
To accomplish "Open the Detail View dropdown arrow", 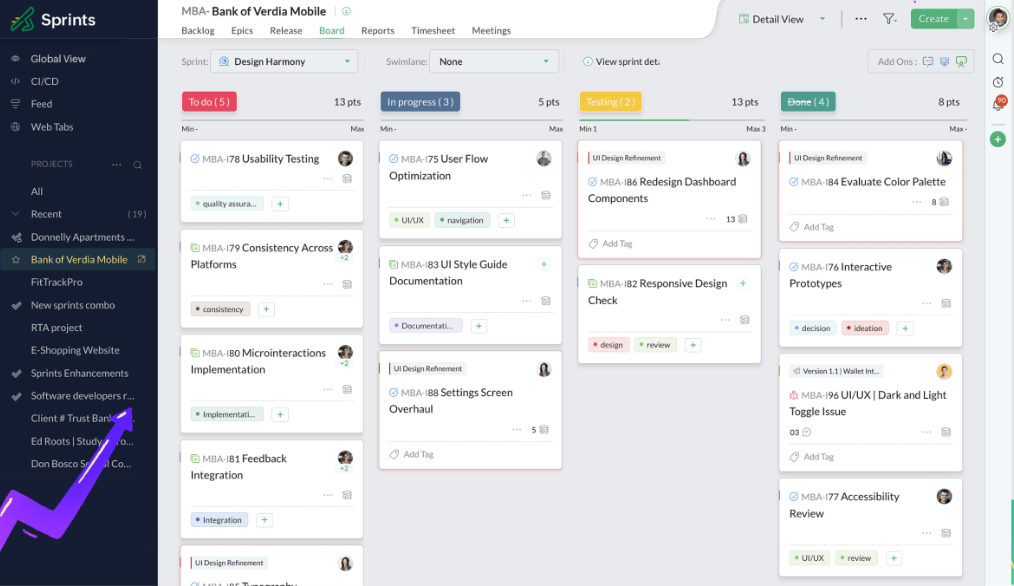I will [823, 19].
